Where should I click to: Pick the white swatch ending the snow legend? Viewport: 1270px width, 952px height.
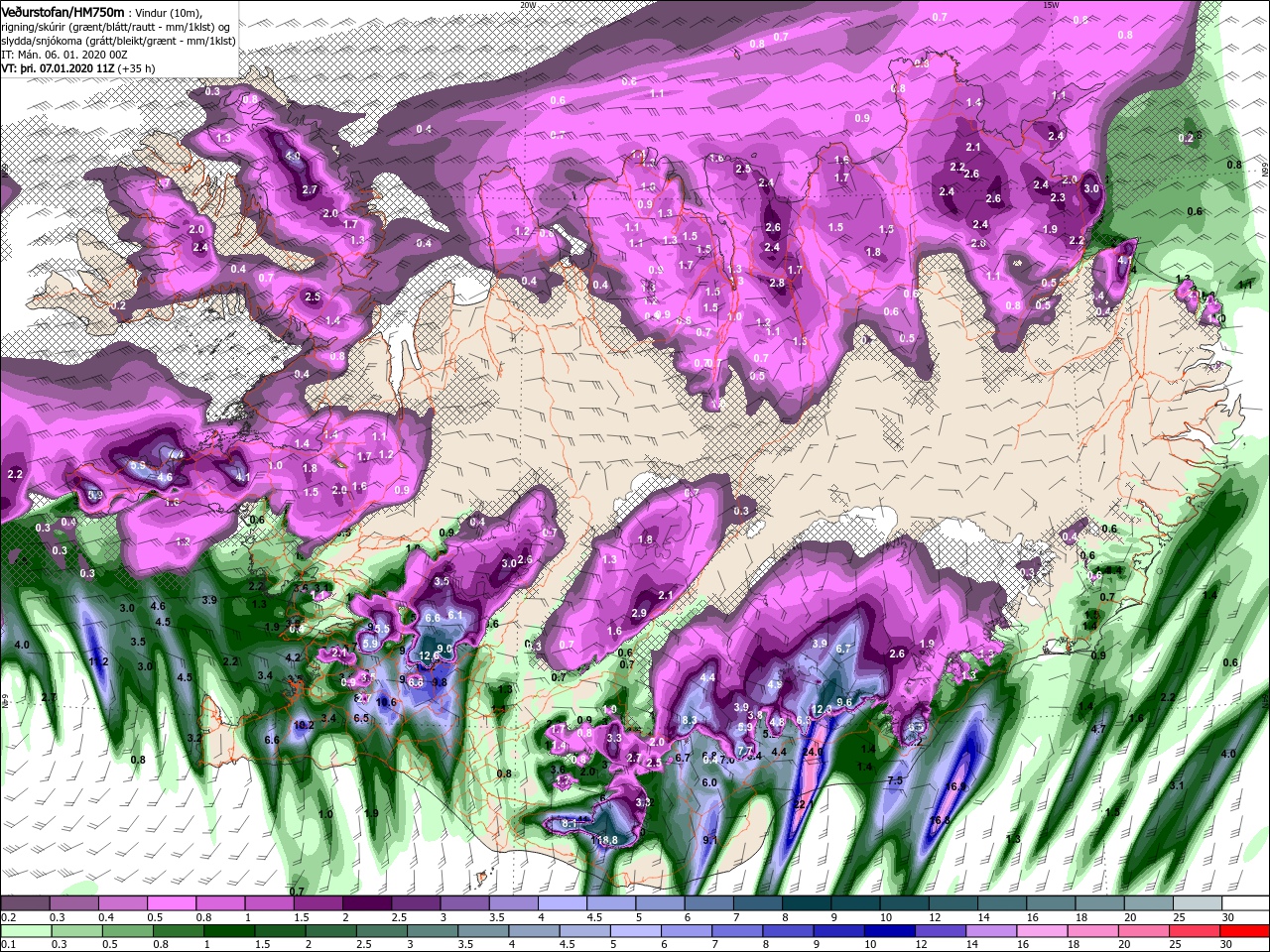1244,903
